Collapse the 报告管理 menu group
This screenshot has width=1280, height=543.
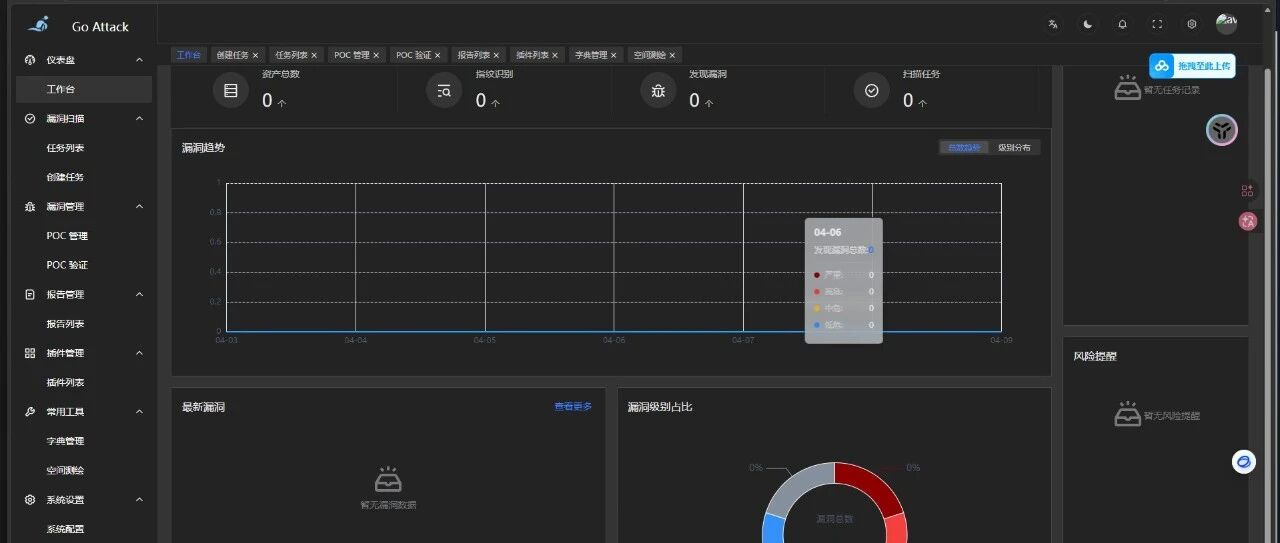tap(139, 295)
